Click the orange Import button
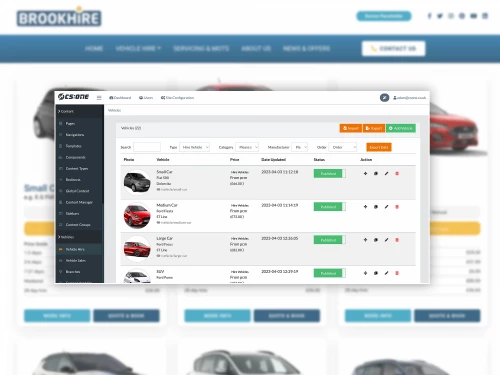This screenshot has height=375, width=500. click(351, 128)
